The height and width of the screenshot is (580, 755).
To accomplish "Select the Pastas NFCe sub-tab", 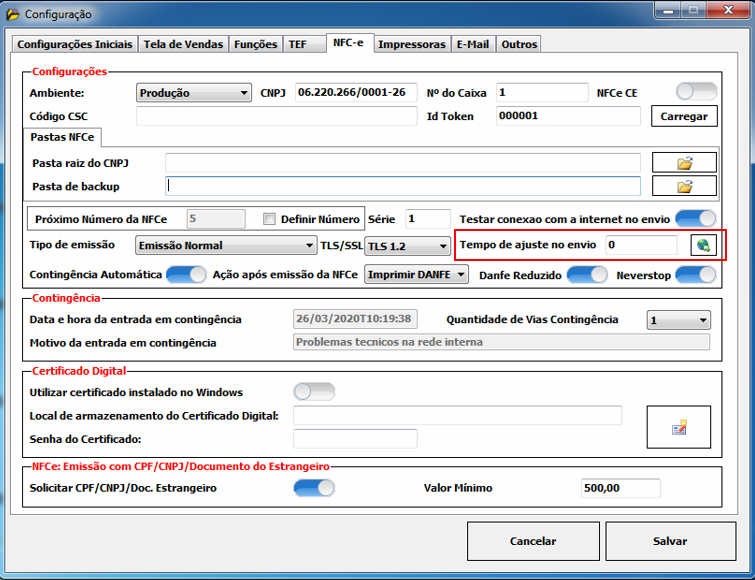I will point(62,137).
